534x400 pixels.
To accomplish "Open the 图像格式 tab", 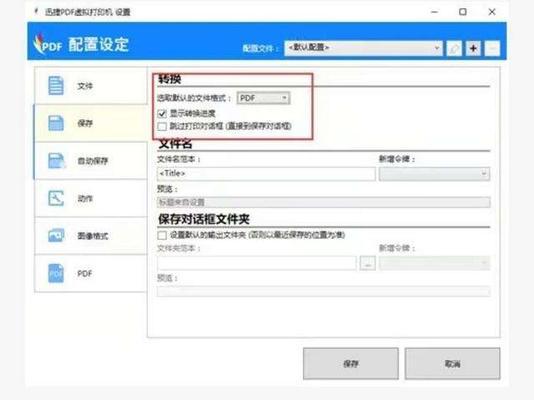I will coord(91,236).
